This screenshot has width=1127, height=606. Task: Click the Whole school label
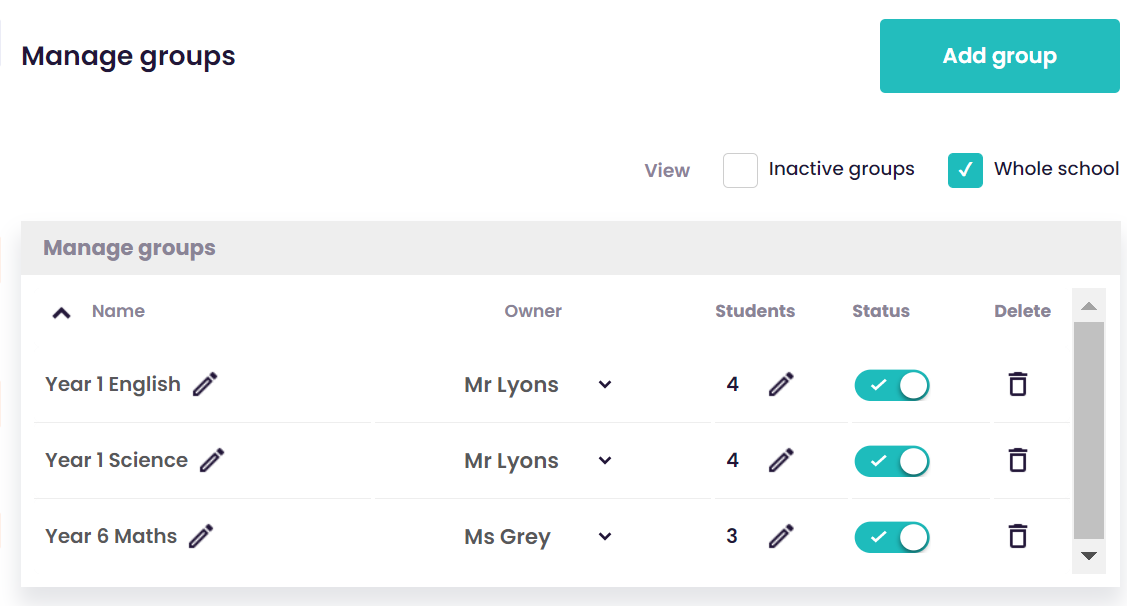(1057, 169)
